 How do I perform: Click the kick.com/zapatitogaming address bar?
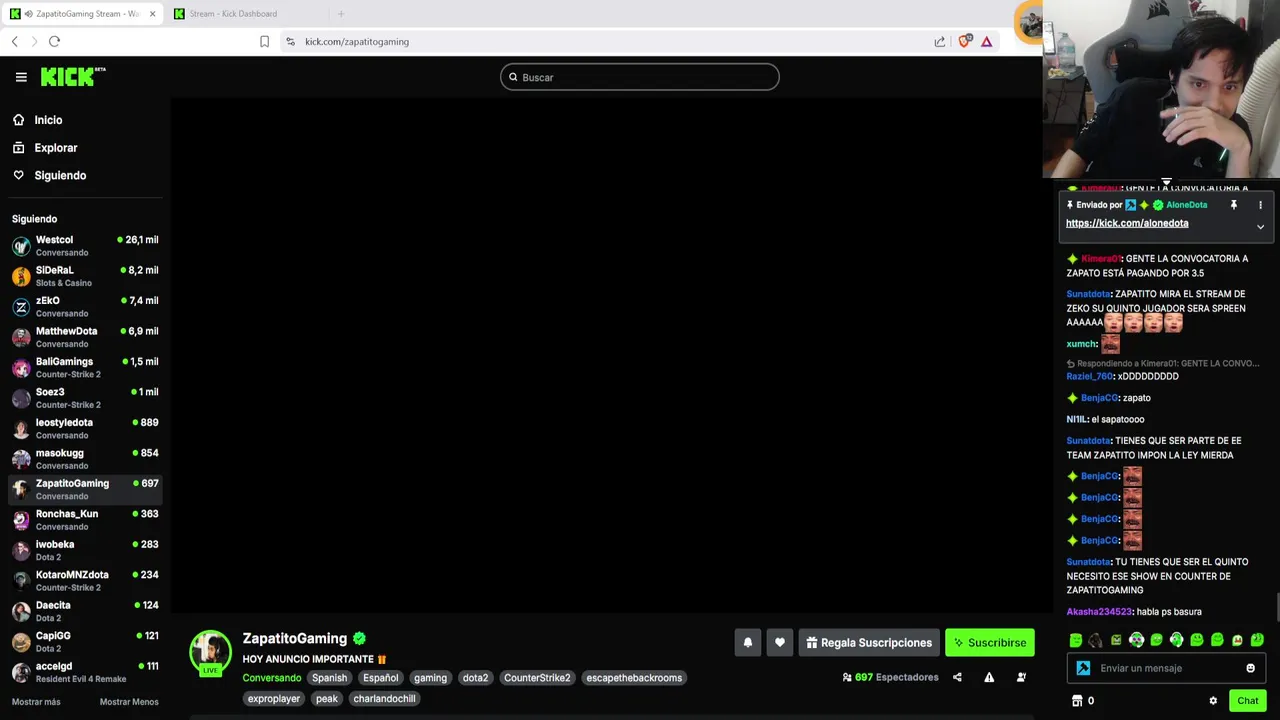coord(357,42)
